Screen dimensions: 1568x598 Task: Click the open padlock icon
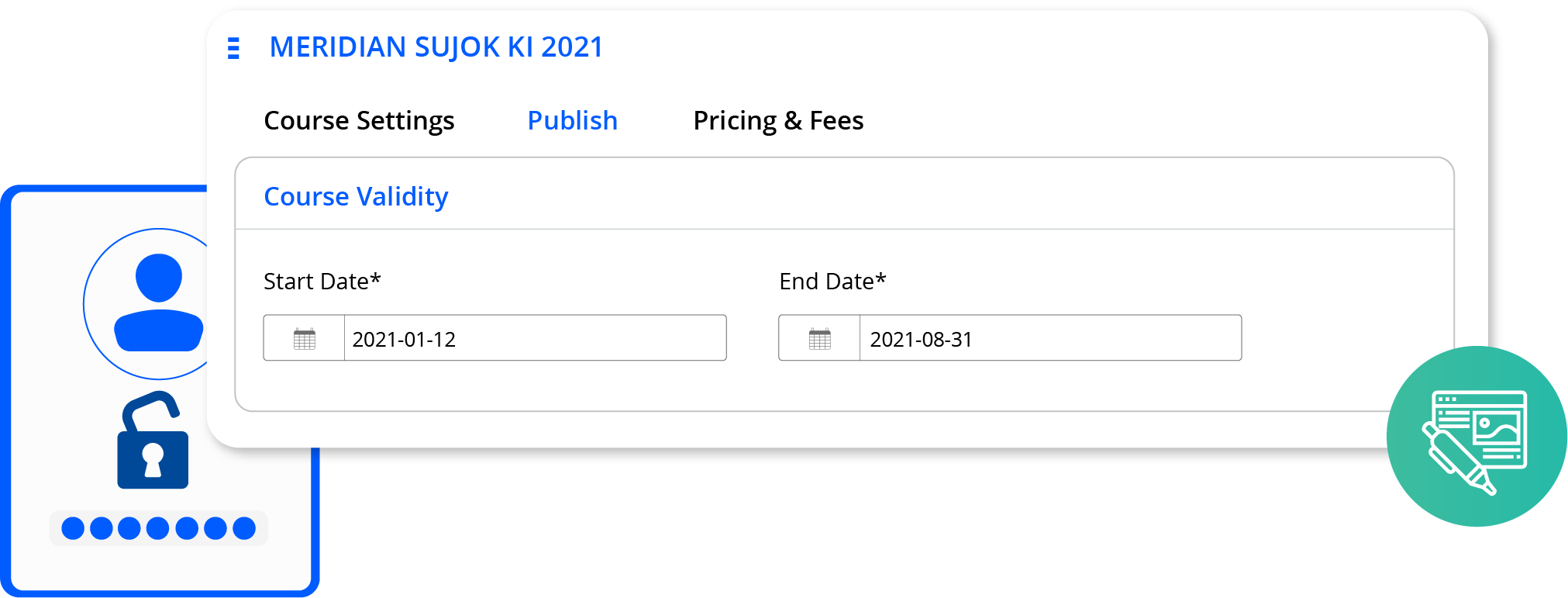tap(153, 440)
